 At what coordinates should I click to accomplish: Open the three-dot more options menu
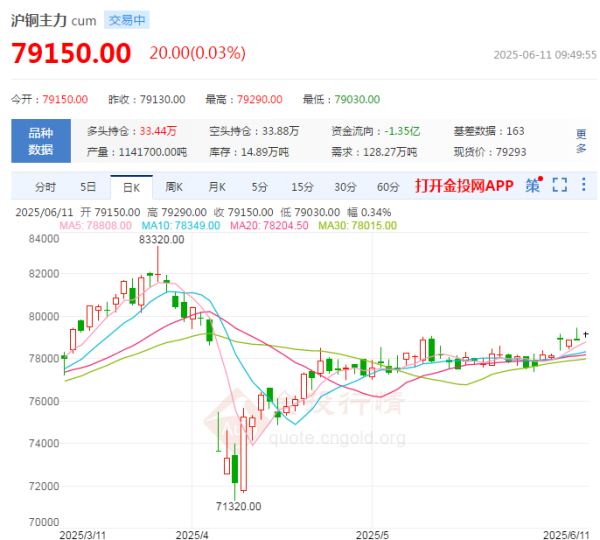(584, 184)
